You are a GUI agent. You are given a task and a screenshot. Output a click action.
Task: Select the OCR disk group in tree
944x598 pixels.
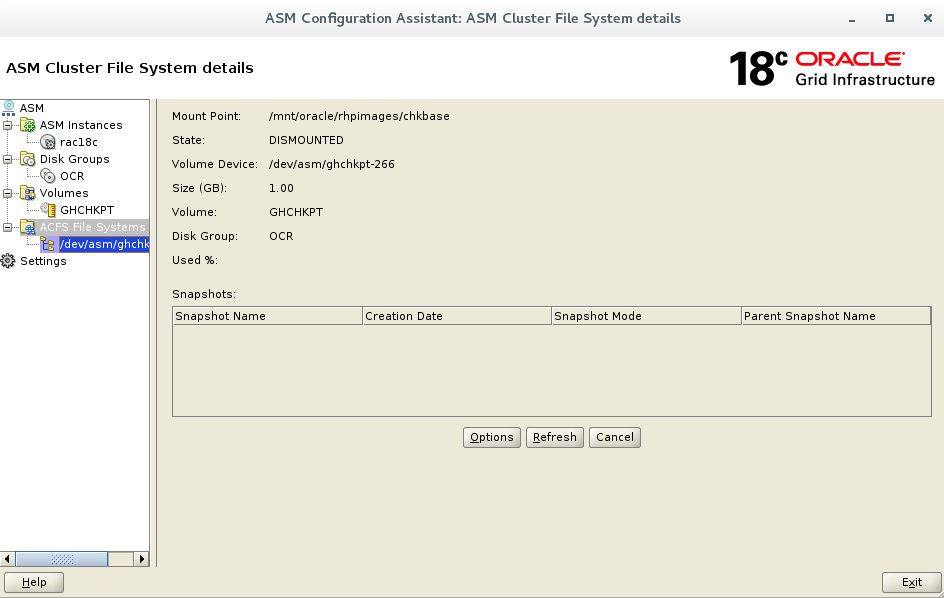[x=72, y=176]
